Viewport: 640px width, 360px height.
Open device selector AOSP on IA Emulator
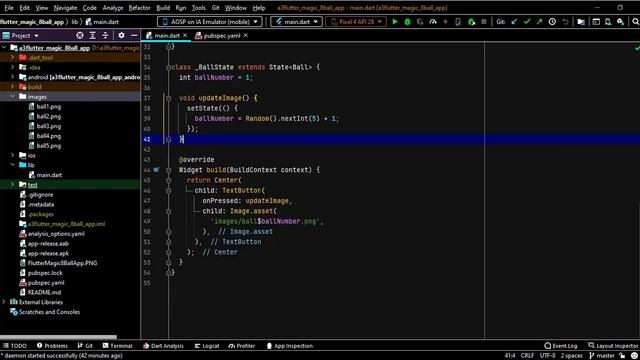tap(210, 22)
